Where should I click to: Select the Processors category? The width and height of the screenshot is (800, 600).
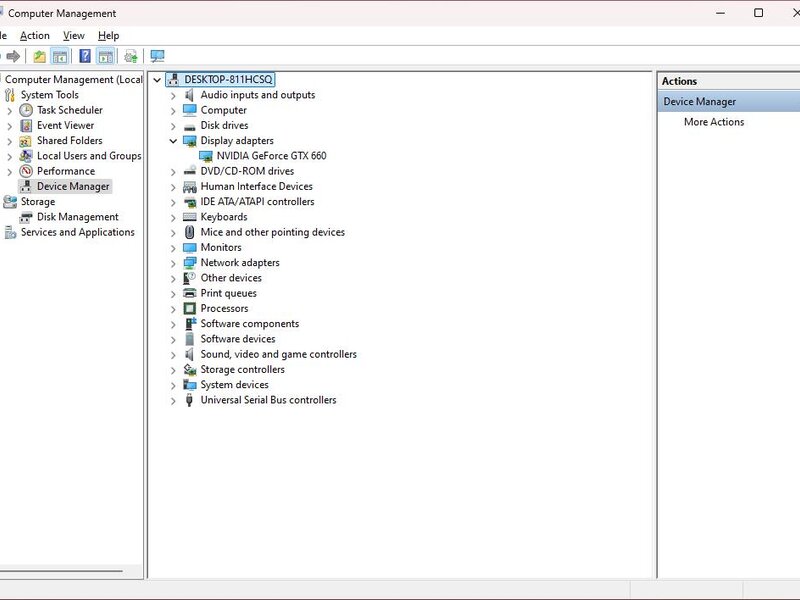click(x=224, y=309)
